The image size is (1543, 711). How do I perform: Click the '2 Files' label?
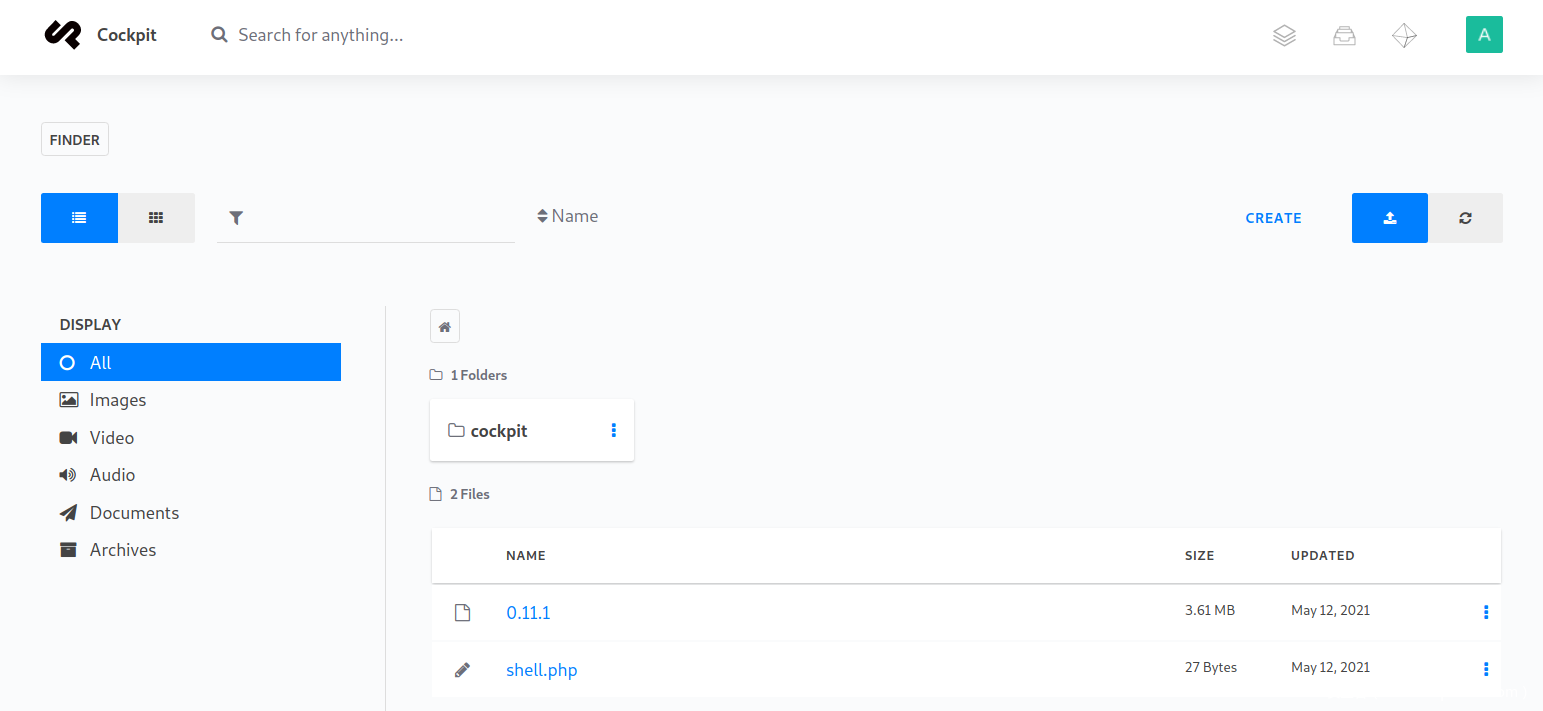click(x=470, y=494)
